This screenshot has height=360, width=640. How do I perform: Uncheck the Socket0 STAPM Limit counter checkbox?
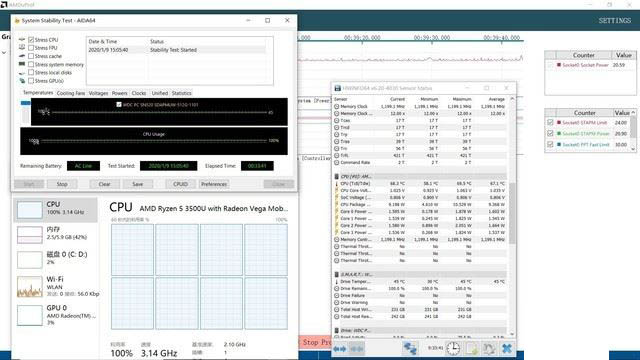(550, 122)
